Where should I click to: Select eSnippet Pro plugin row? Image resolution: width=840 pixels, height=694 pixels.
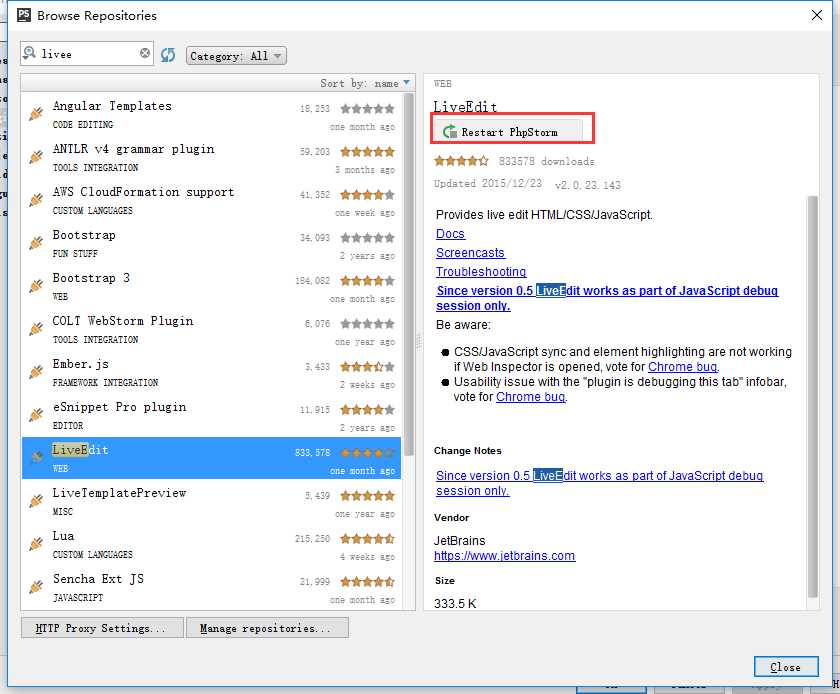211,416
